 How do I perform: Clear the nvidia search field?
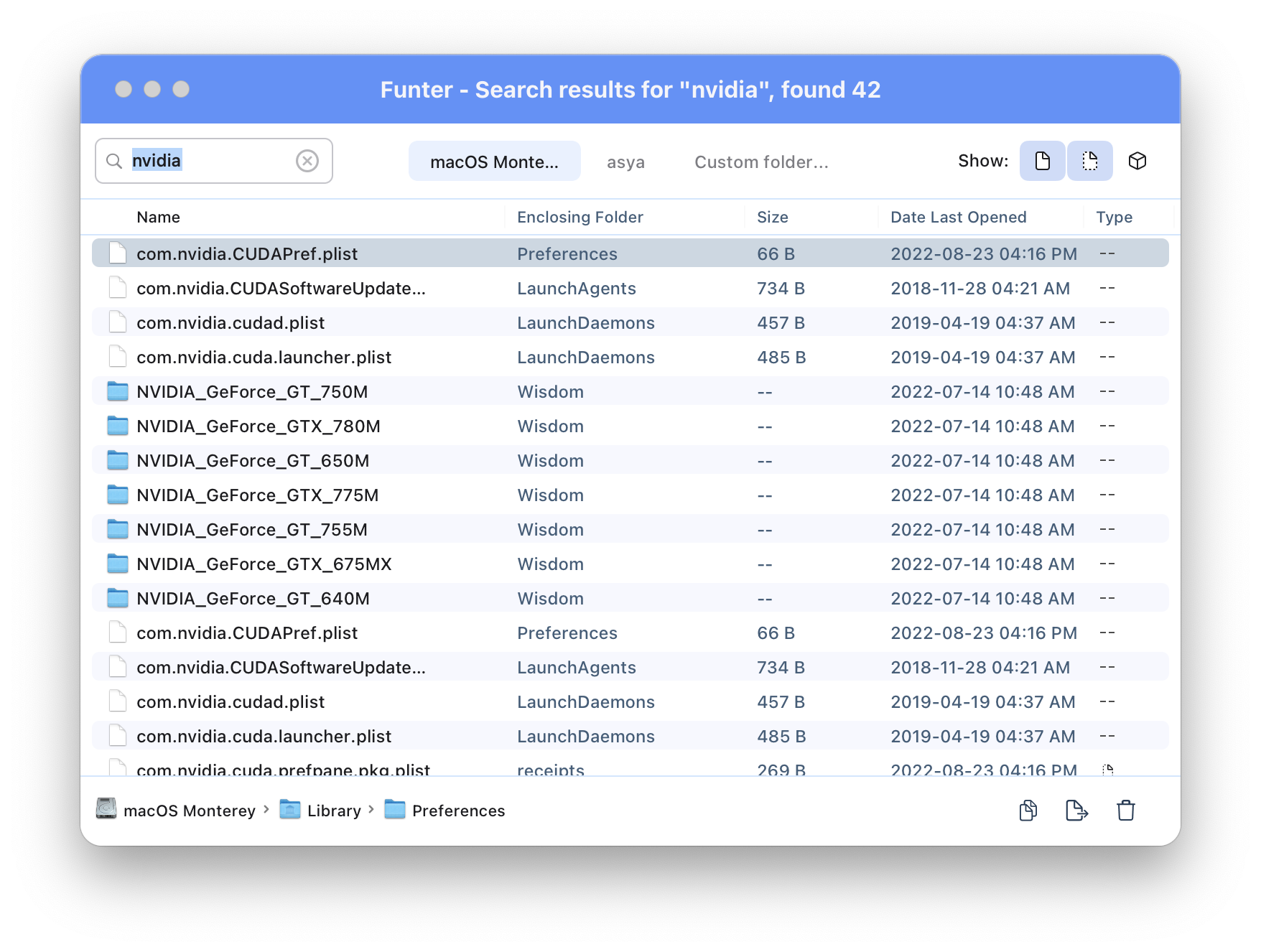(307, 161)
